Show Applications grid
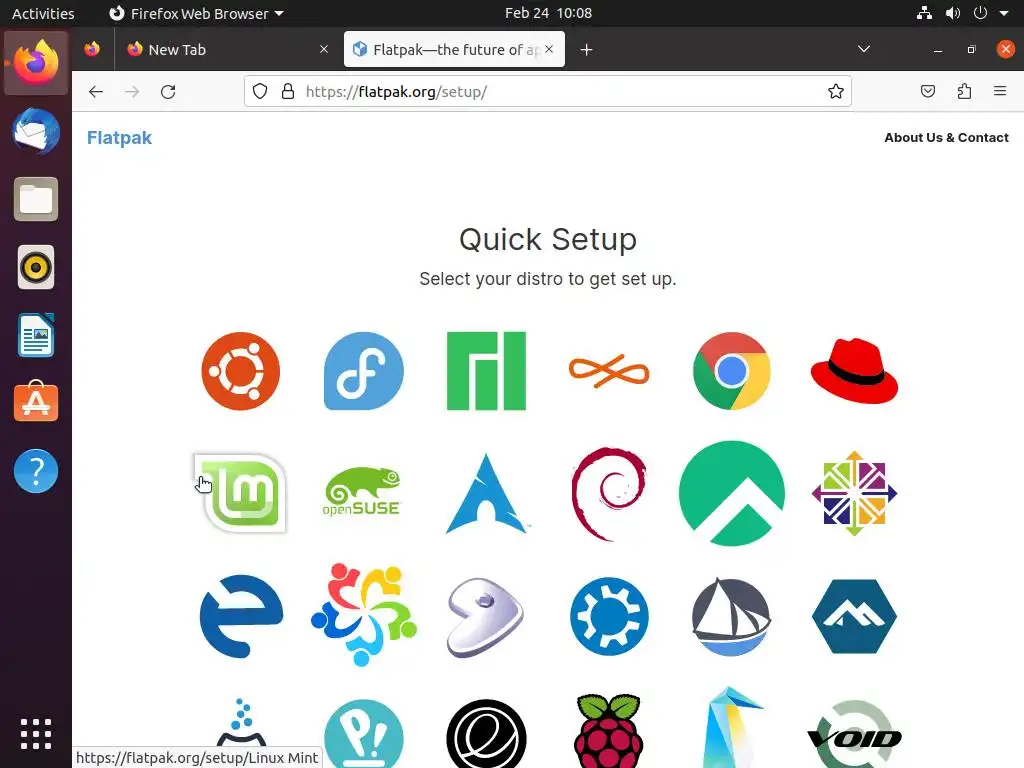 36,734
